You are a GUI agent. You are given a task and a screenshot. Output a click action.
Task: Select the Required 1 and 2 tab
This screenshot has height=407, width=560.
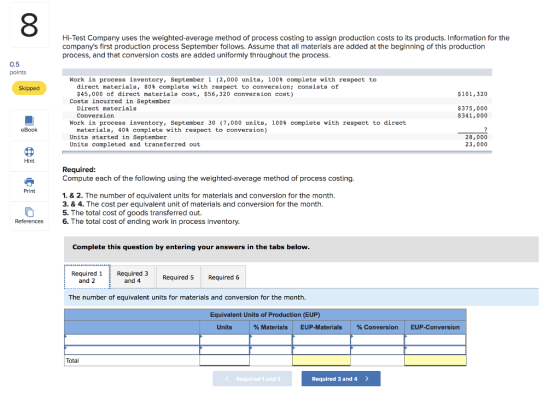[87, 277]
